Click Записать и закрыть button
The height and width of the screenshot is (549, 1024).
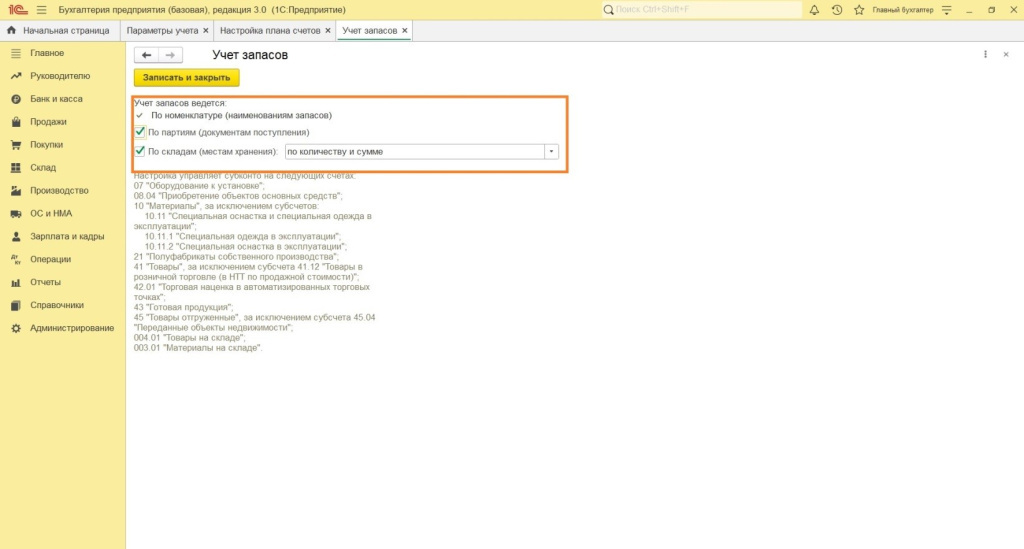[x=187, y=78]
